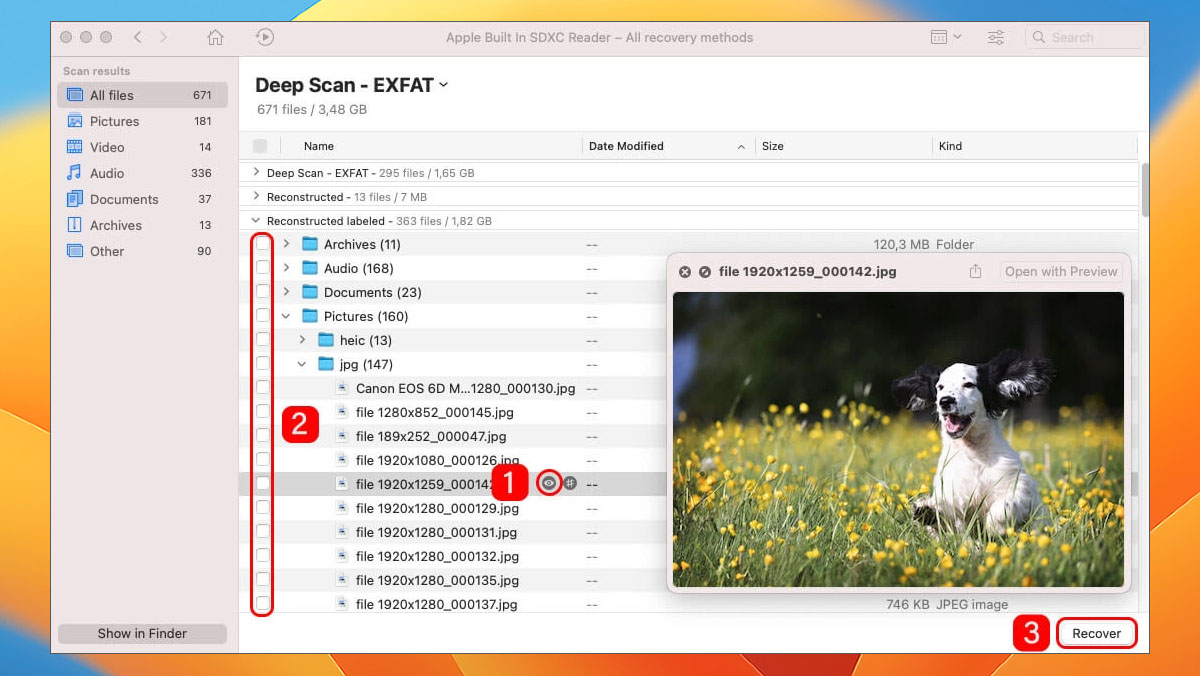1200x676 pixels.
Task: Select the file 1920x1280_000129.jpg row
Action: (x=688, y=508)
